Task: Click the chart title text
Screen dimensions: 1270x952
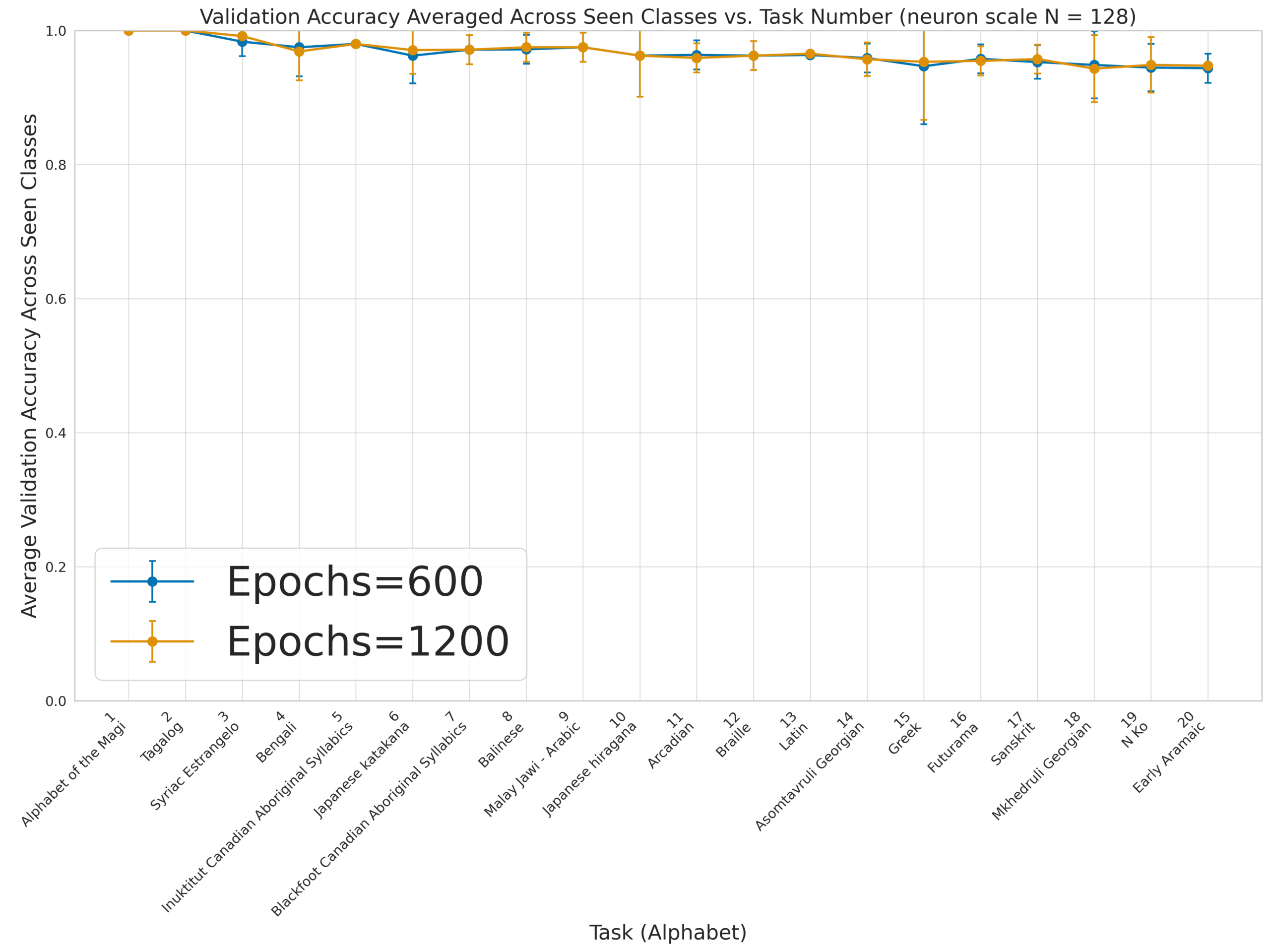Action: (667, 17)
